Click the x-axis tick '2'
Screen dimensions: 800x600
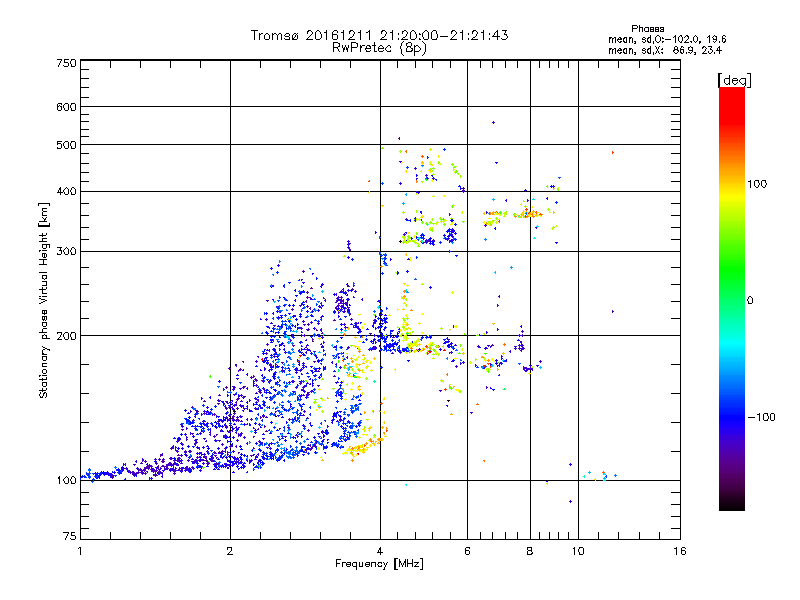230,551
